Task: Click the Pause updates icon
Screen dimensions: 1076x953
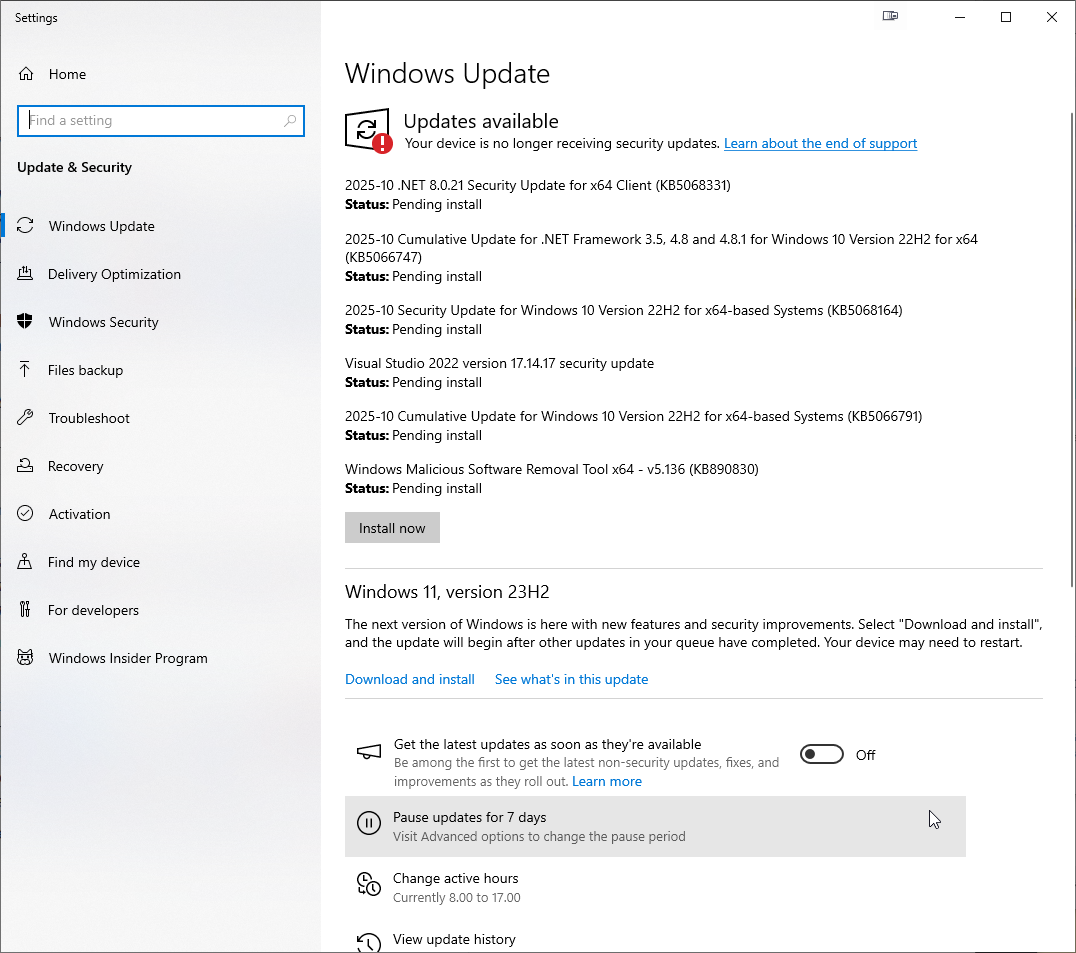Action: pyautogui.click(x=369, y=823)
